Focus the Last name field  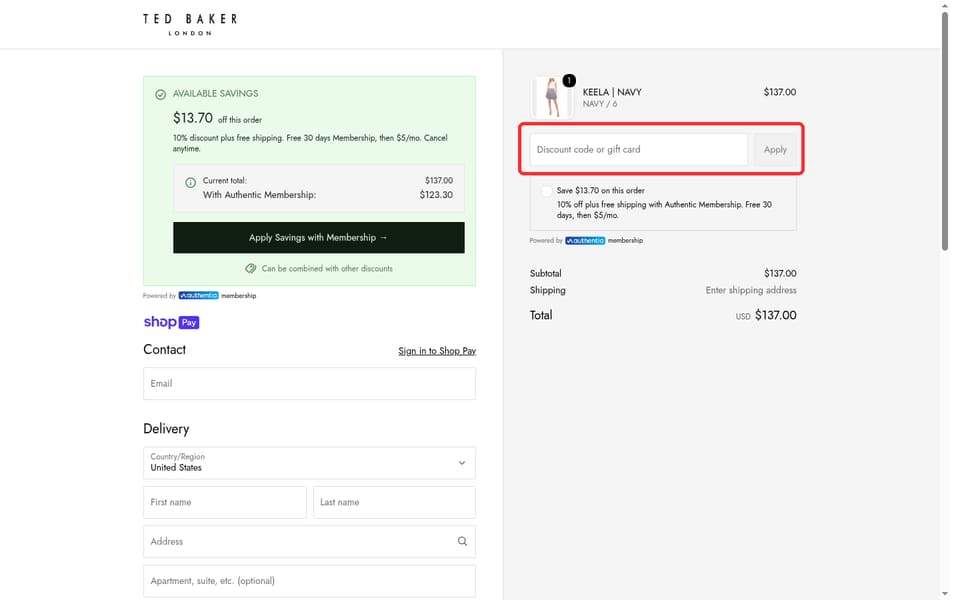[x=394, y=502]
